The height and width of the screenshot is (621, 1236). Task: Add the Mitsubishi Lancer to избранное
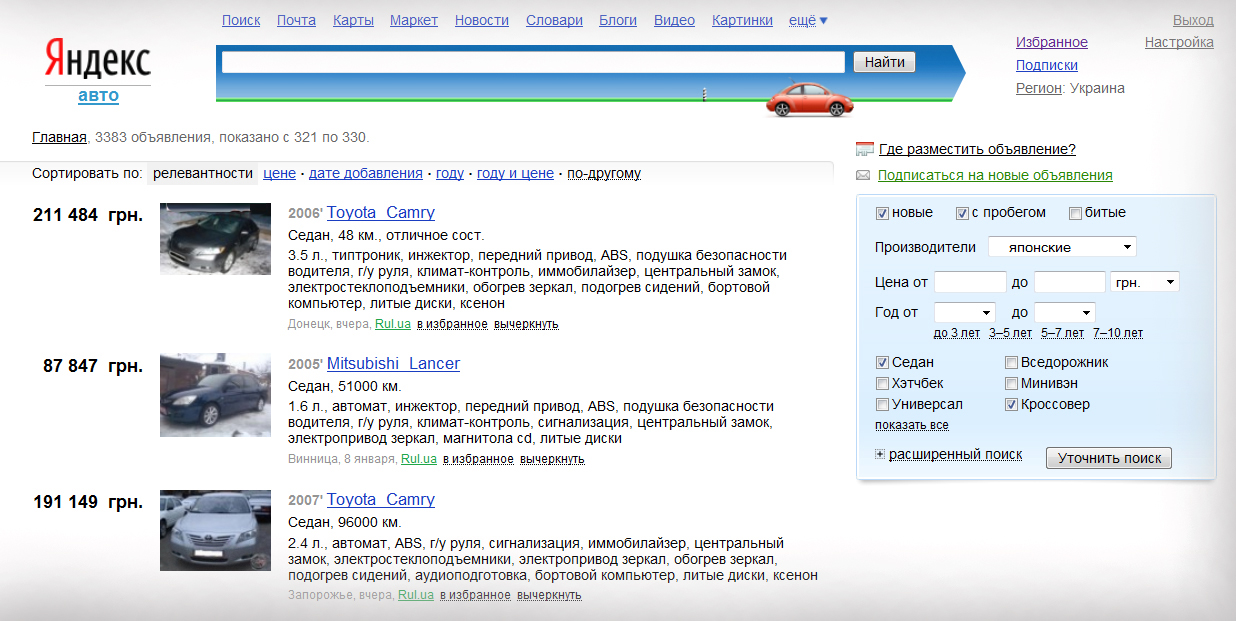pyautogui.click(x=478, y=460)
